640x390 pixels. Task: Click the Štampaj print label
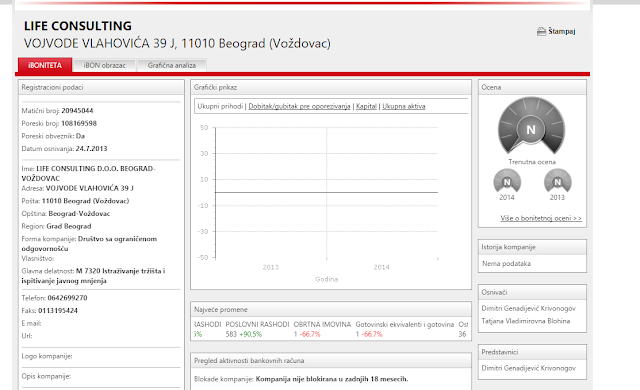click(x=562, y=31)
